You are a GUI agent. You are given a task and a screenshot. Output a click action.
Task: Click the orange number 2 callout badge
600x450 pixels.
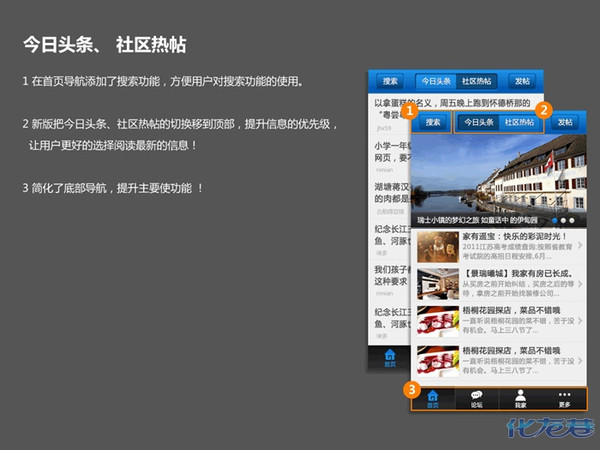544,108
